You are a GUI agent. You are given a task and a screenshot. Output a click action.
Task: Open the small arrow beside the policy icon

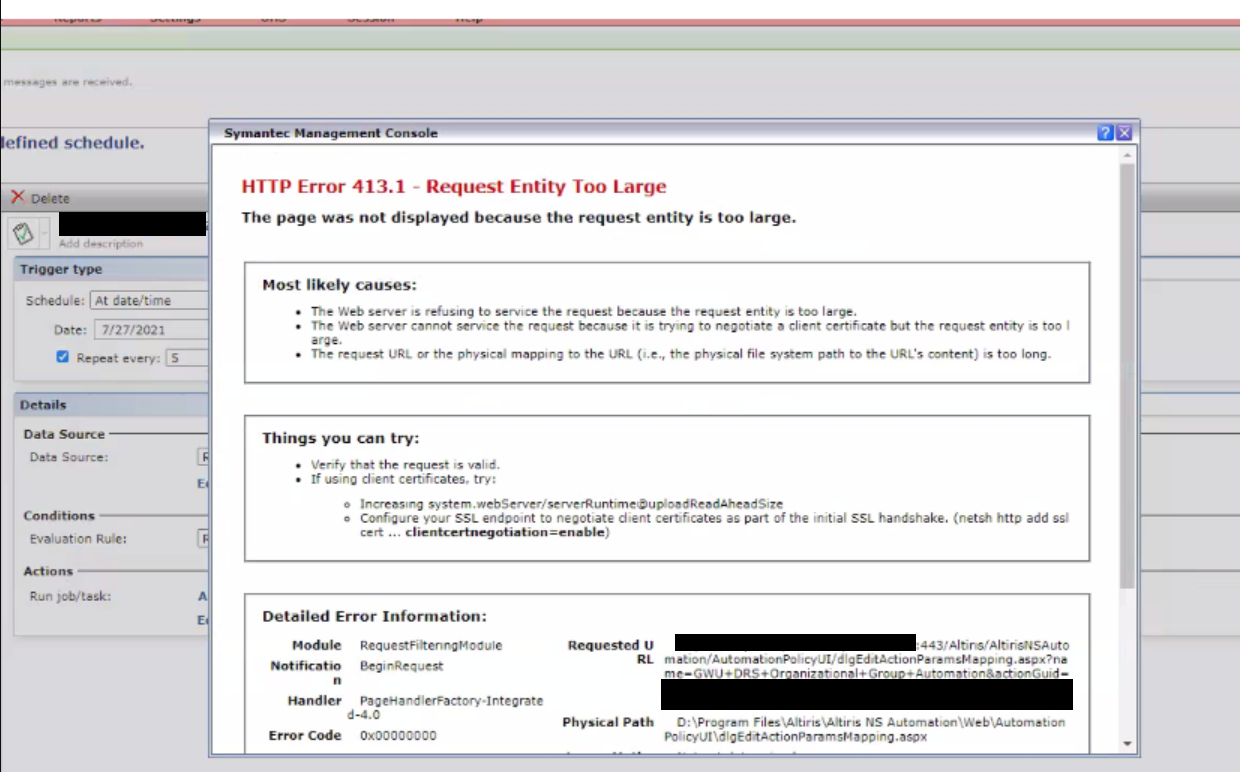[x=43, y=234]
